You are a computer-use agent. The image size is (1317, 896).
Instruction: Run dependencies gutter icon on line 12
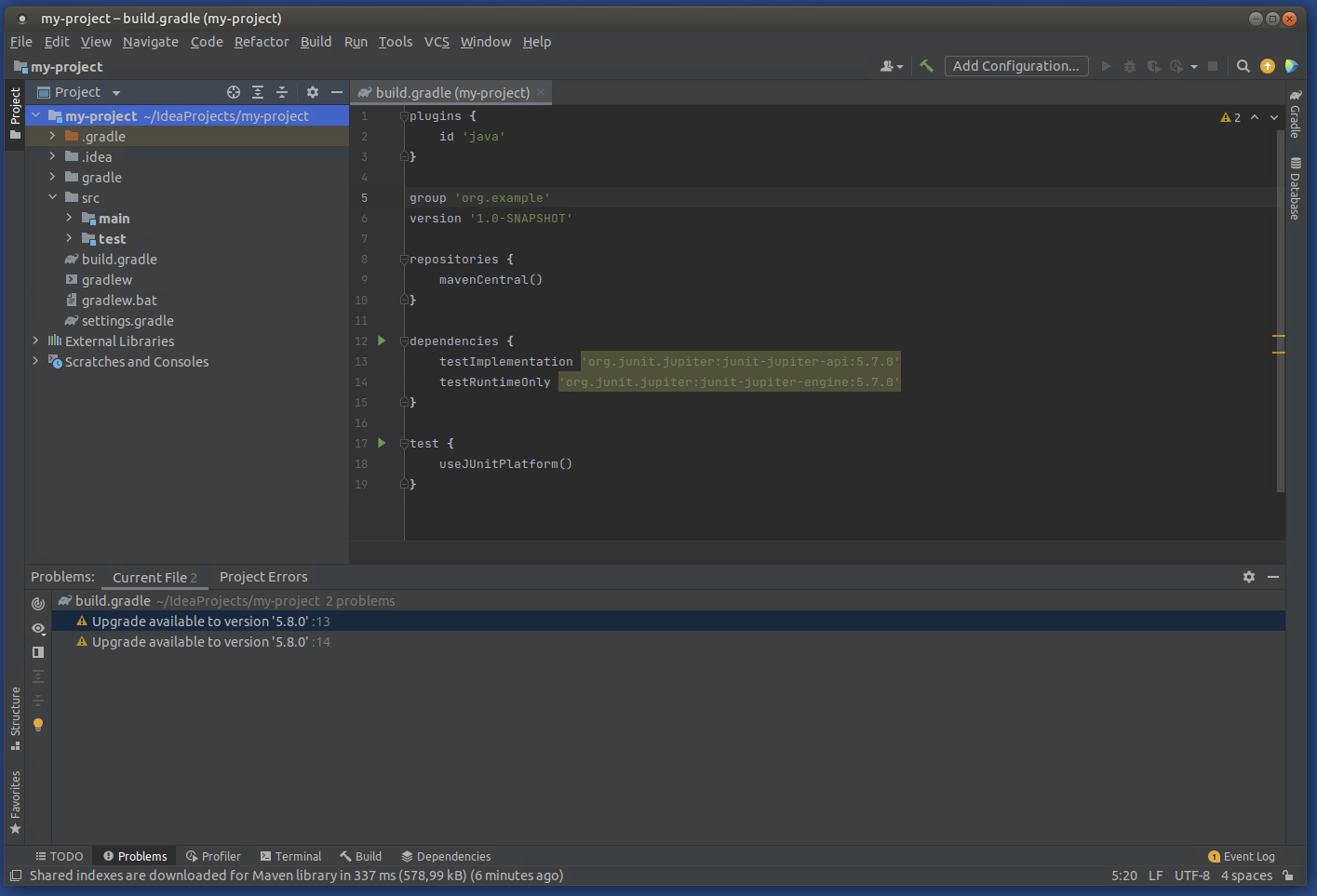click(382, 341)
